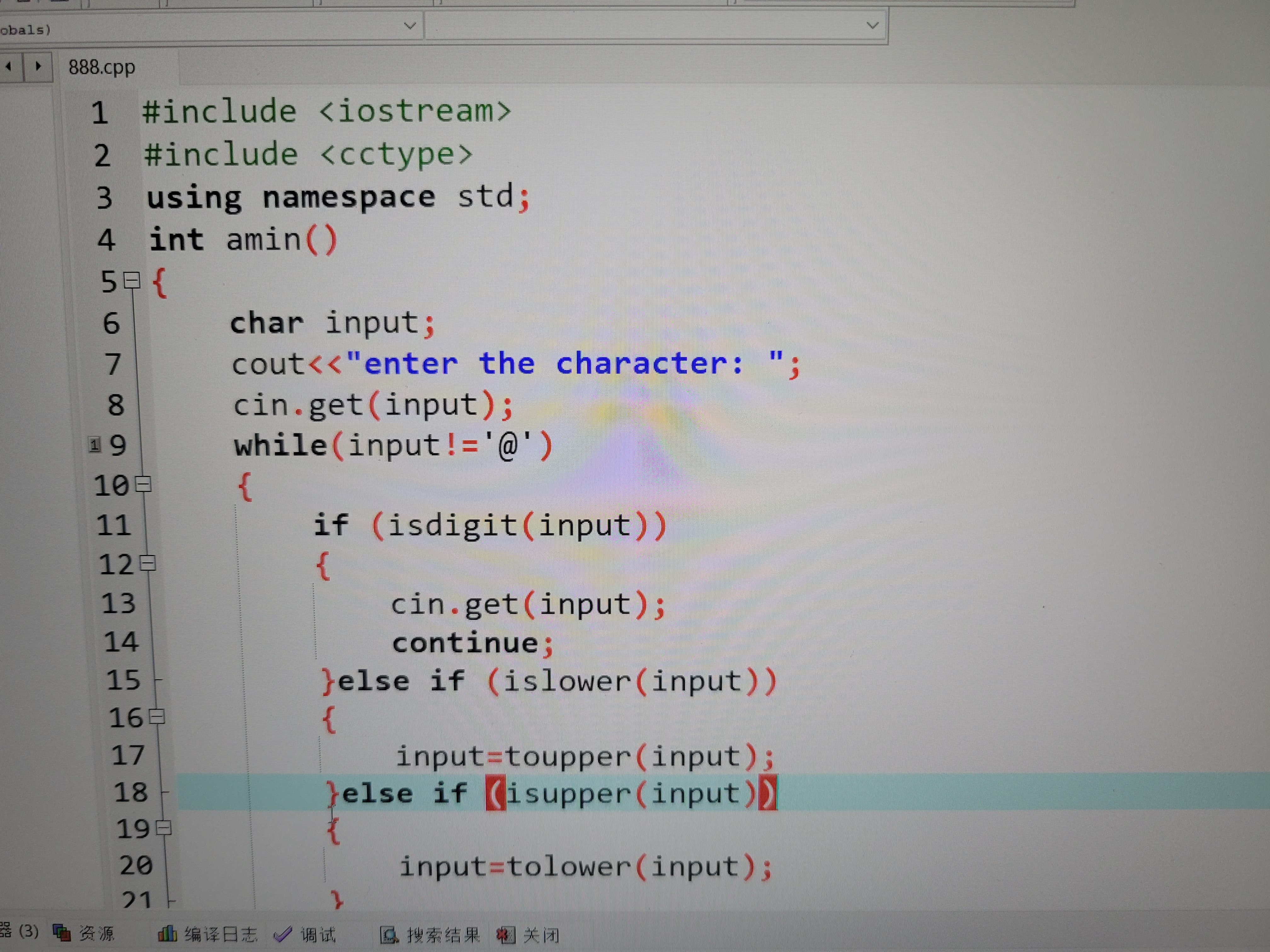Collapse the code fold at line 5
This screenshot has height=952, width=1270.
click(x=133, y=280)
